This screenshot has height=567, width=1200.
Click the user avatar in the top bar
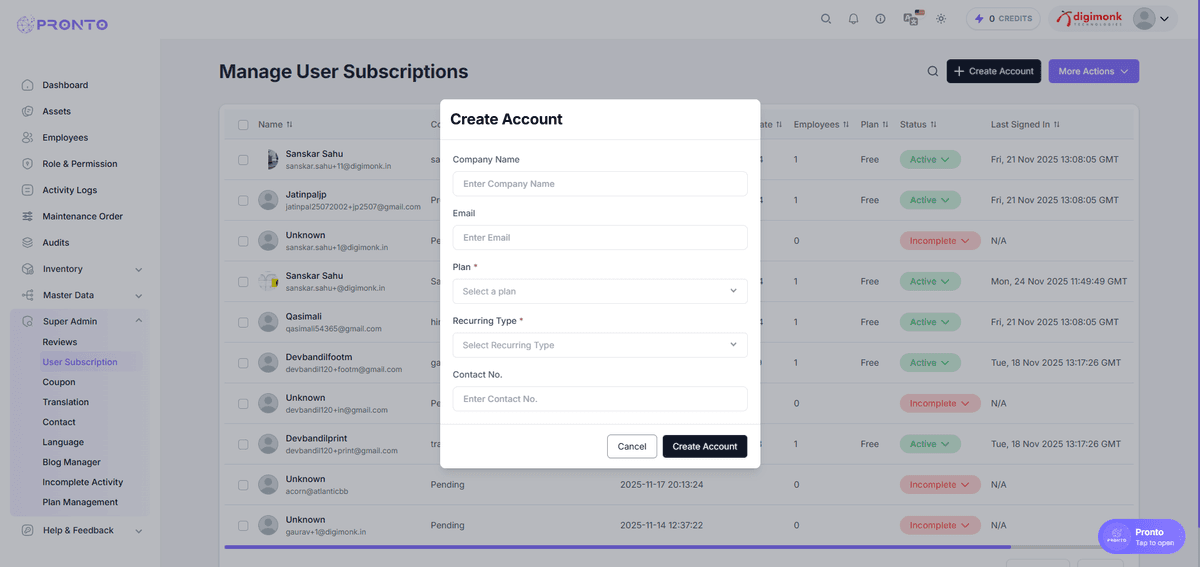[x=1144, y=19]
